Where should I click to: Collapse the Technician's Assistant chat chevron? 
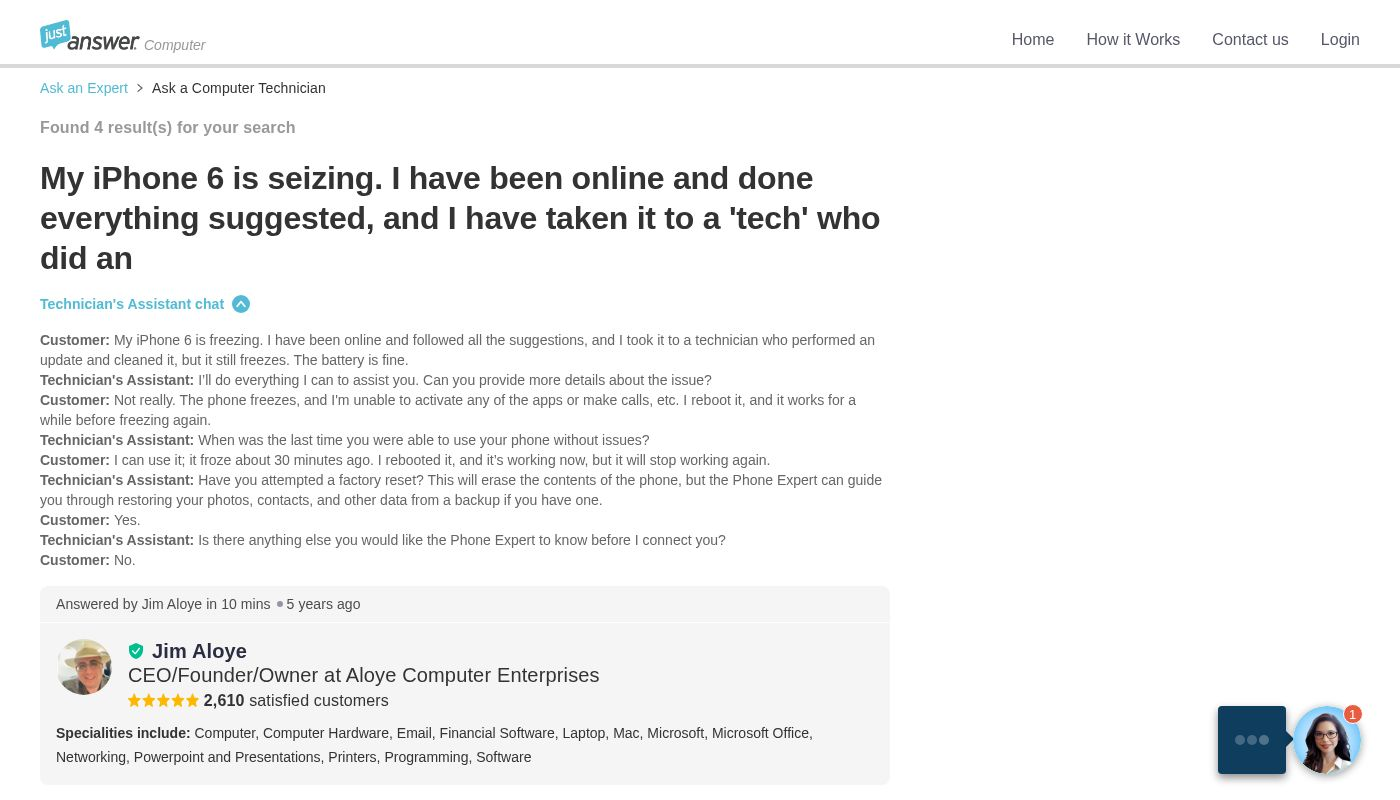click(x=241, y=304)
